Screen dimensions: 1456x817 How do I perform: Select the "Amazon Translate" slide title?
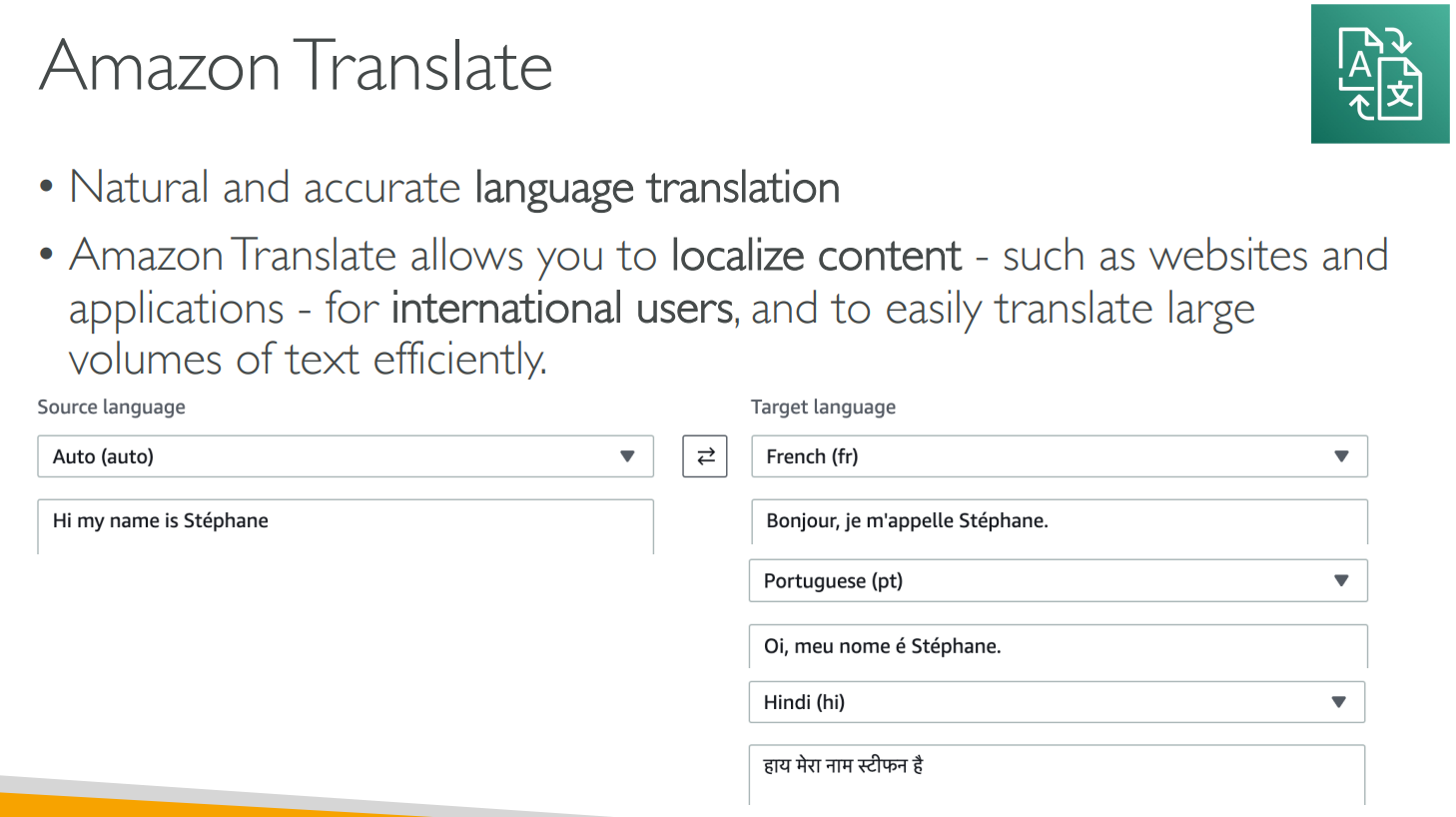(x=296, y=66)
